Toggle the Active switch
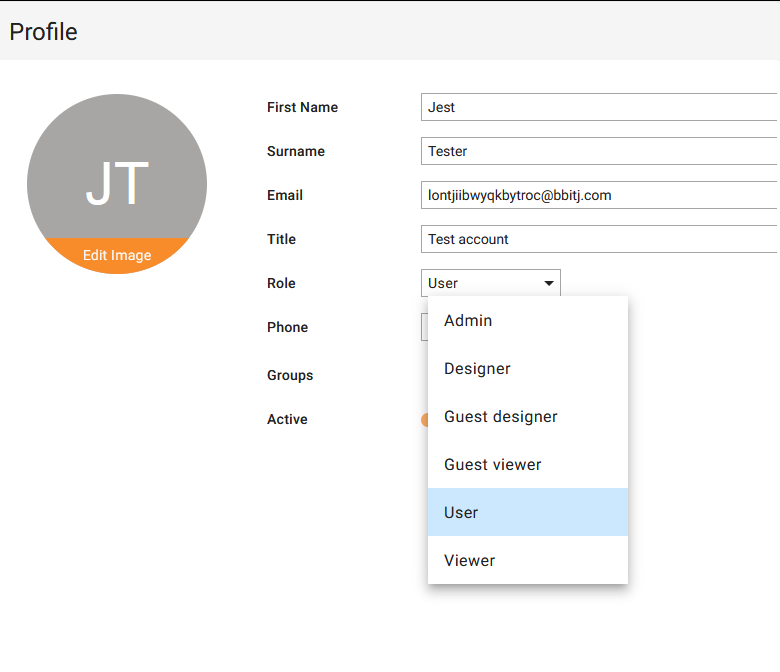Image resolution: width=780 pixels, height=672 pixels. tap(424, 420)
